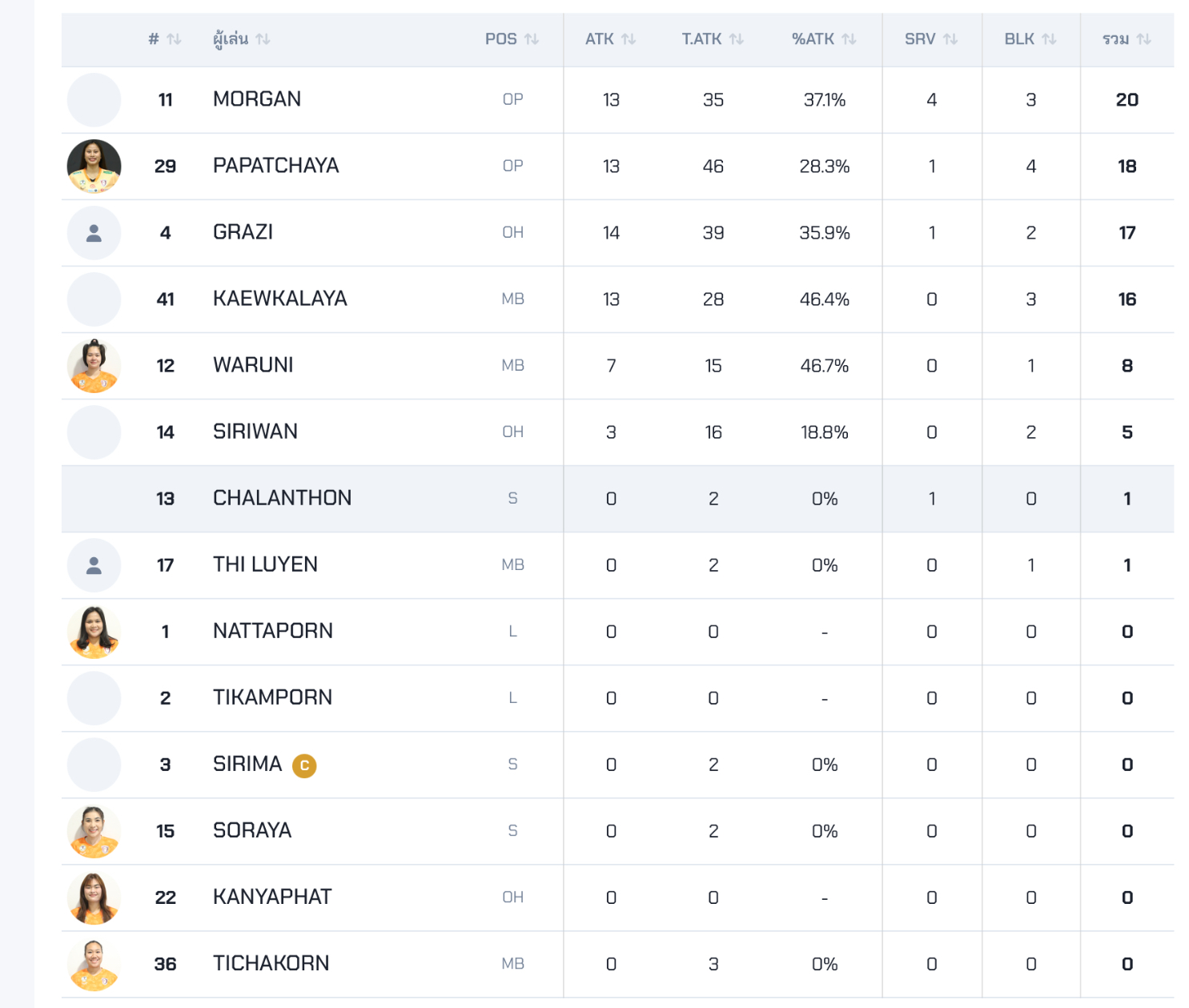Open WARUNI's player photo
Viewport: 1189px width, 1008px height.
(94, 366)
